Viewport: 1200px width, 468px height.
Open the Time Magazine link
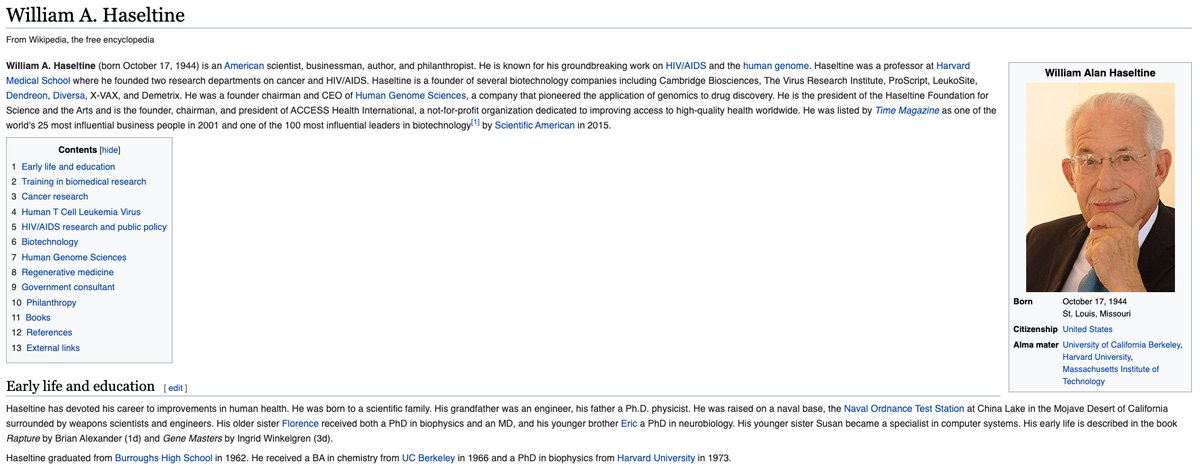(x=907, y=110)
